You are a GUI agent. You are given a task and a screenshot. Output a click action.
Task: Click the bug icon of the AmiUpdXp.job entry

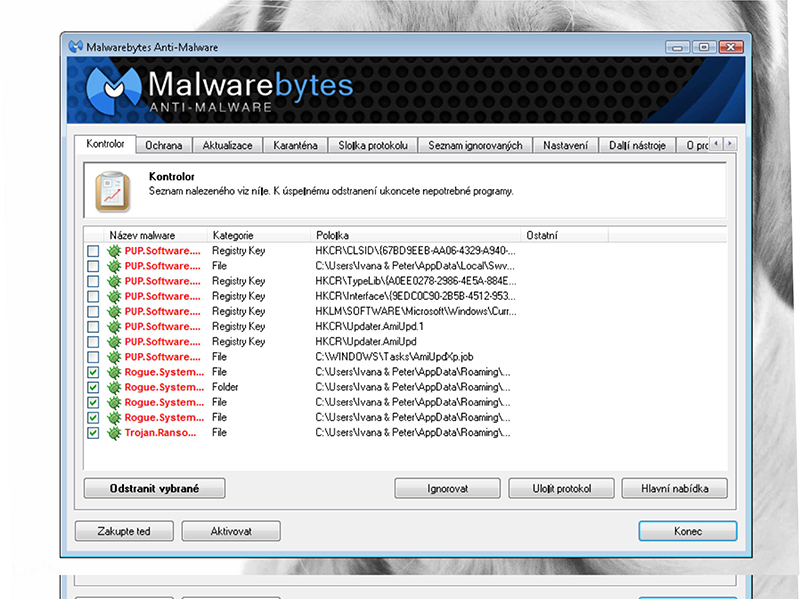pos(114,357)
